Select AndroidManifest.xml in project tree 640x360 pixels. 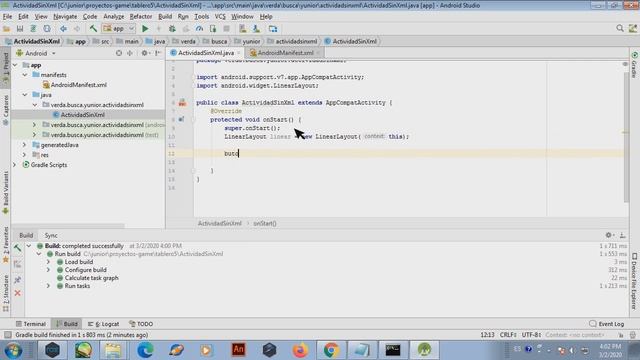tap(78, 85)
